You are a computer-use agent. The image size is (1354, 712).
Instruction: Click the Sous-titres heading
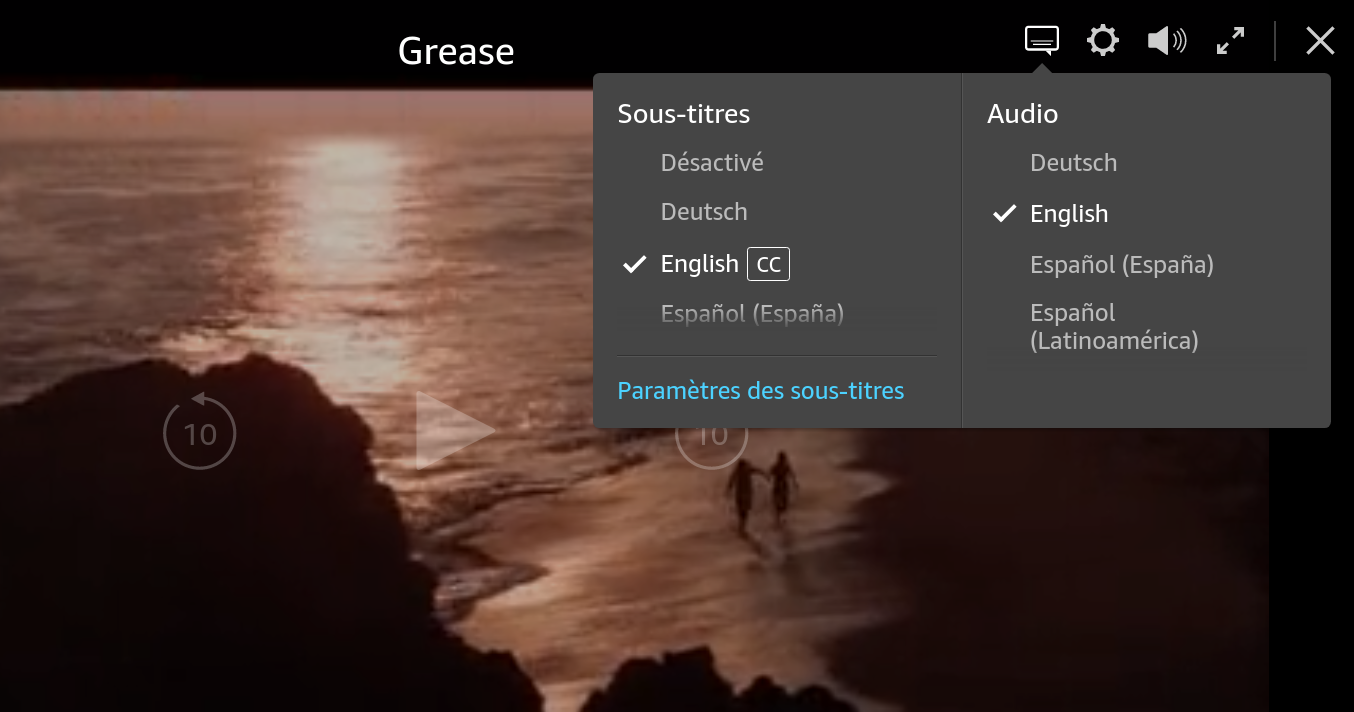click(x=684, y=114)
